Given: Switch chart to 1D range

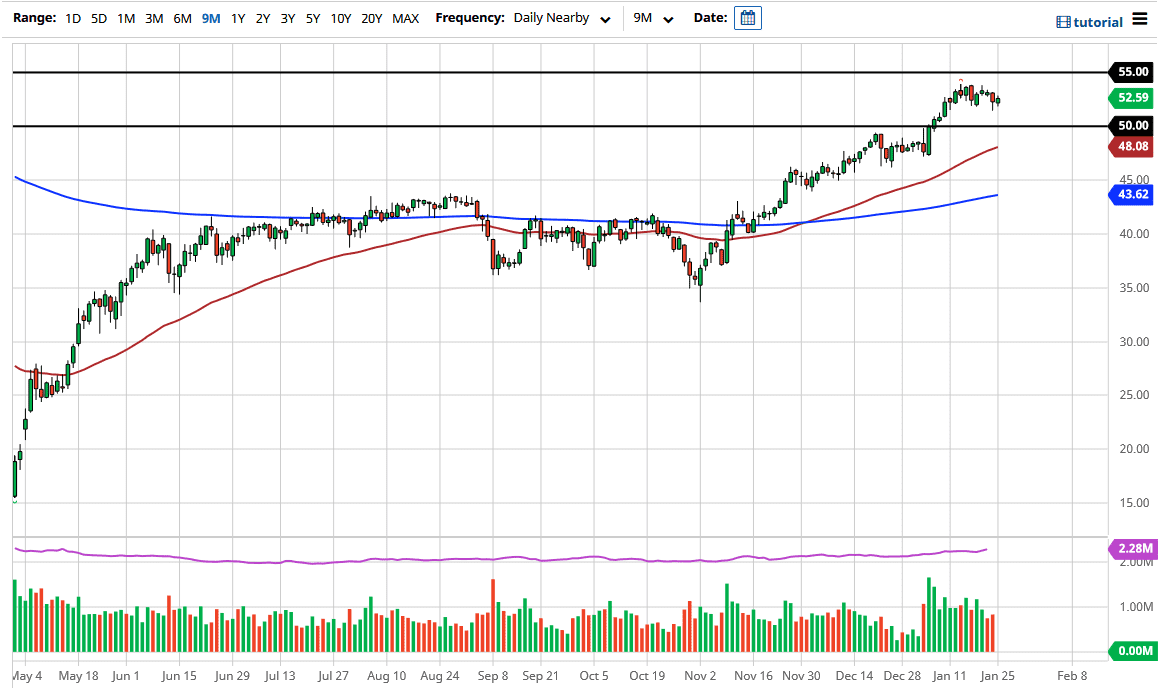Looking at the screenshot, I should coord(71,17).
